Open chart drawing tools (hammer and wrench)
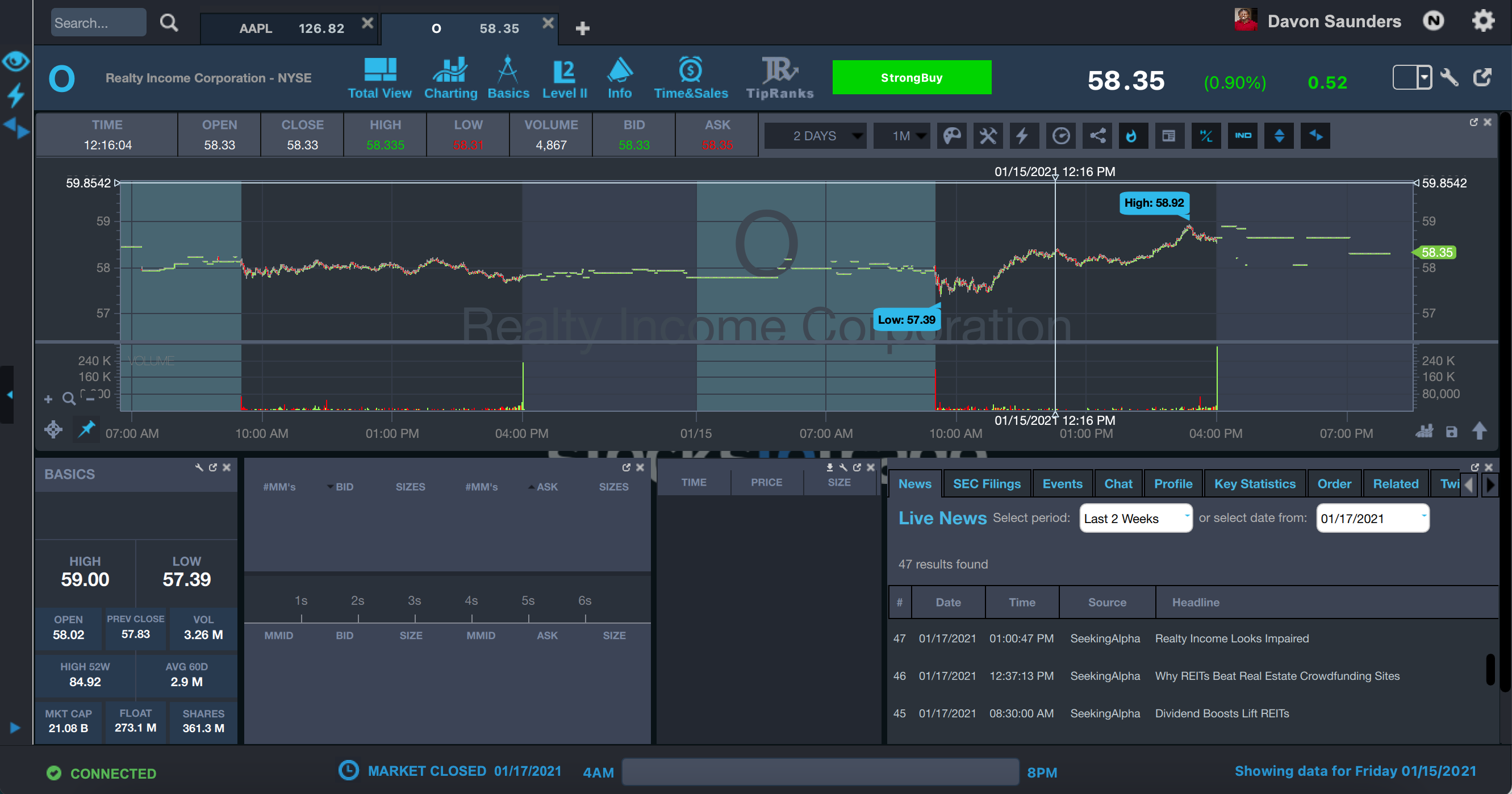 pos(988,136)
